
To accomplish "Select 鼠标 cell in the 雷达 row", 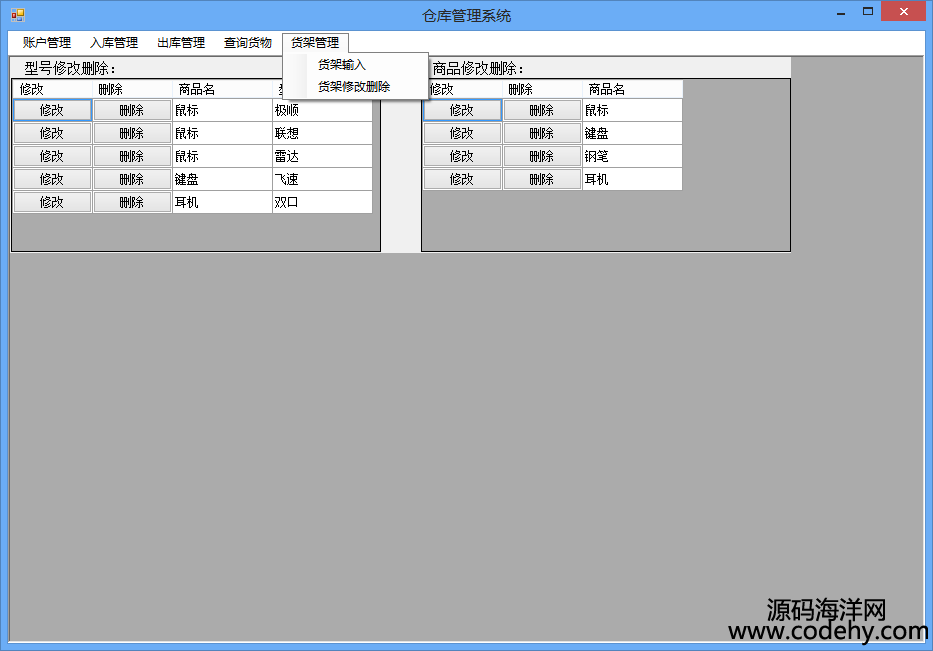I will pos(222,157).
